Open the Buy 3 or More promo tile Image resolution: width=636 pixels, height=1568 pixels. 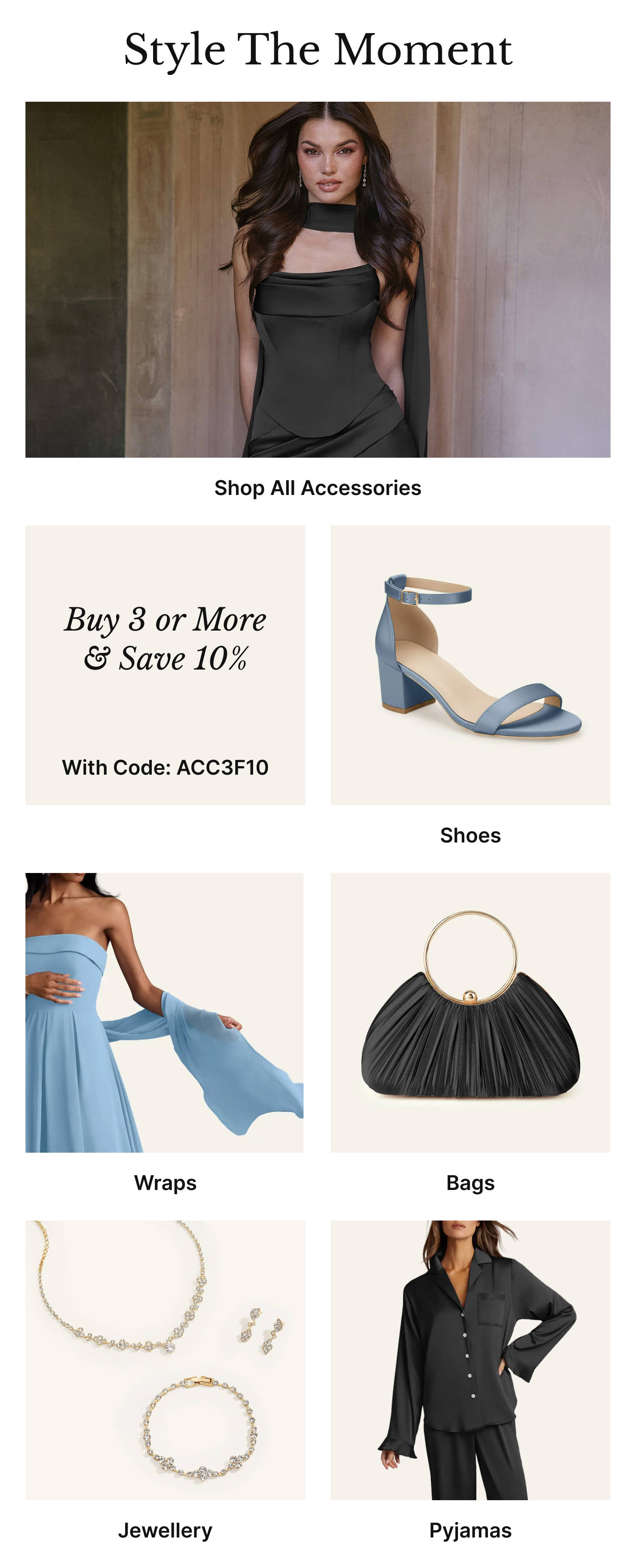click(x=165, y=664)
